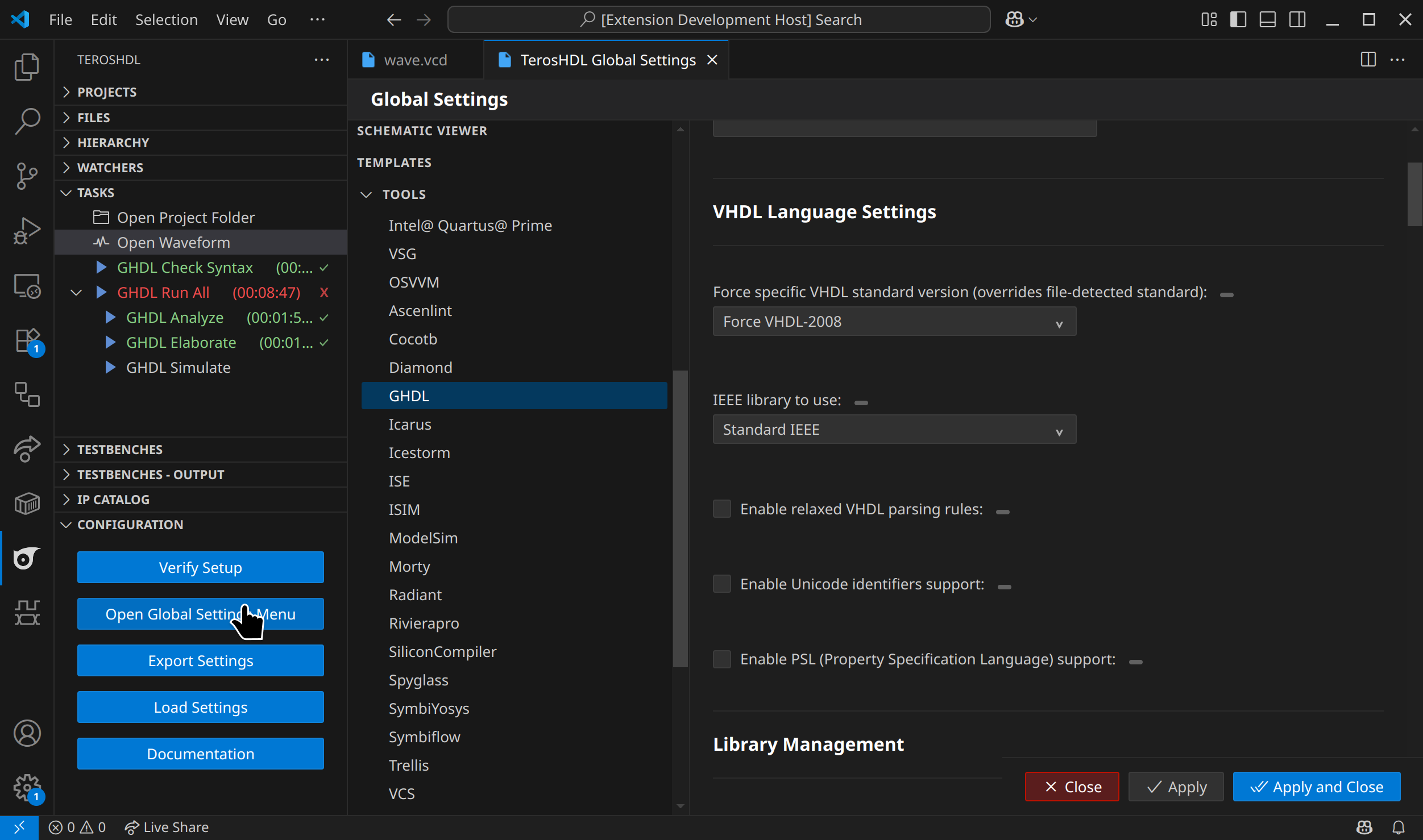
Task: Select TerosHDL Global Settings tab
Action: 607,60
